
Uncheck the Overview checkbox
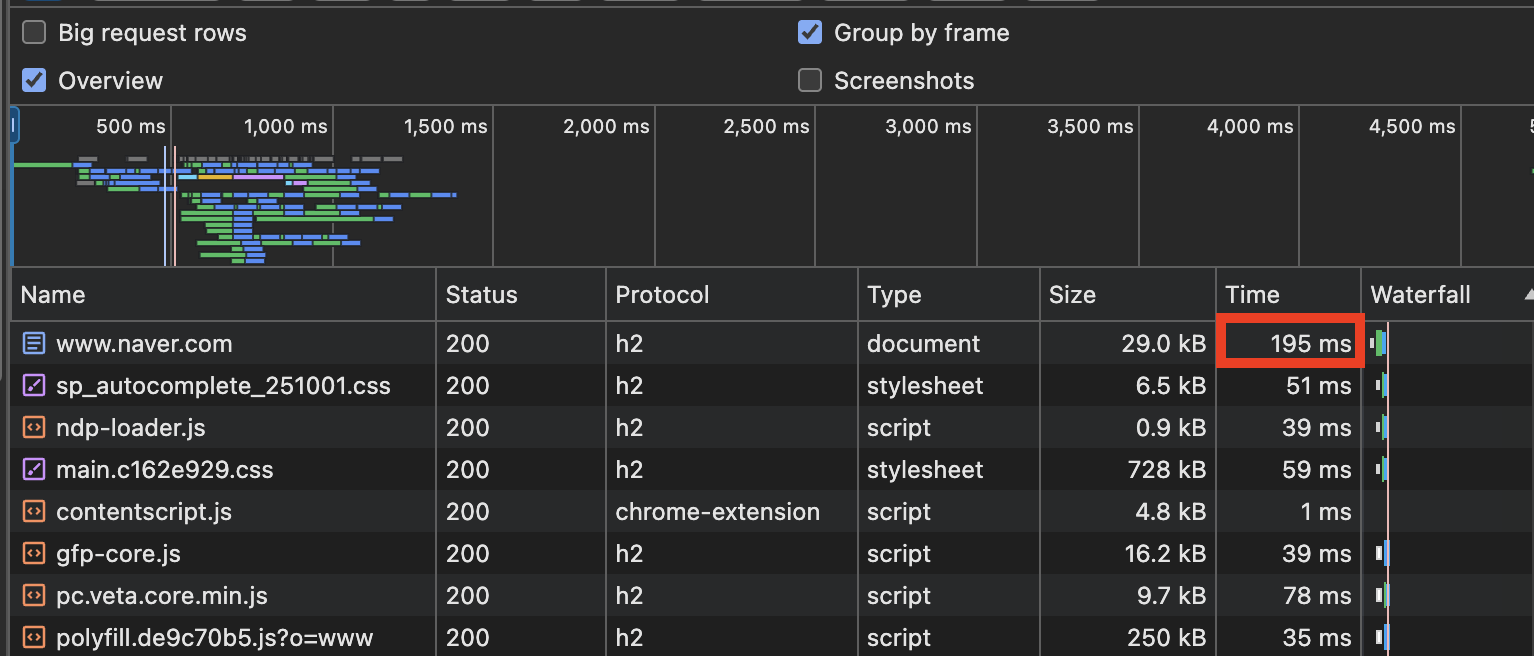click(34, 81)
